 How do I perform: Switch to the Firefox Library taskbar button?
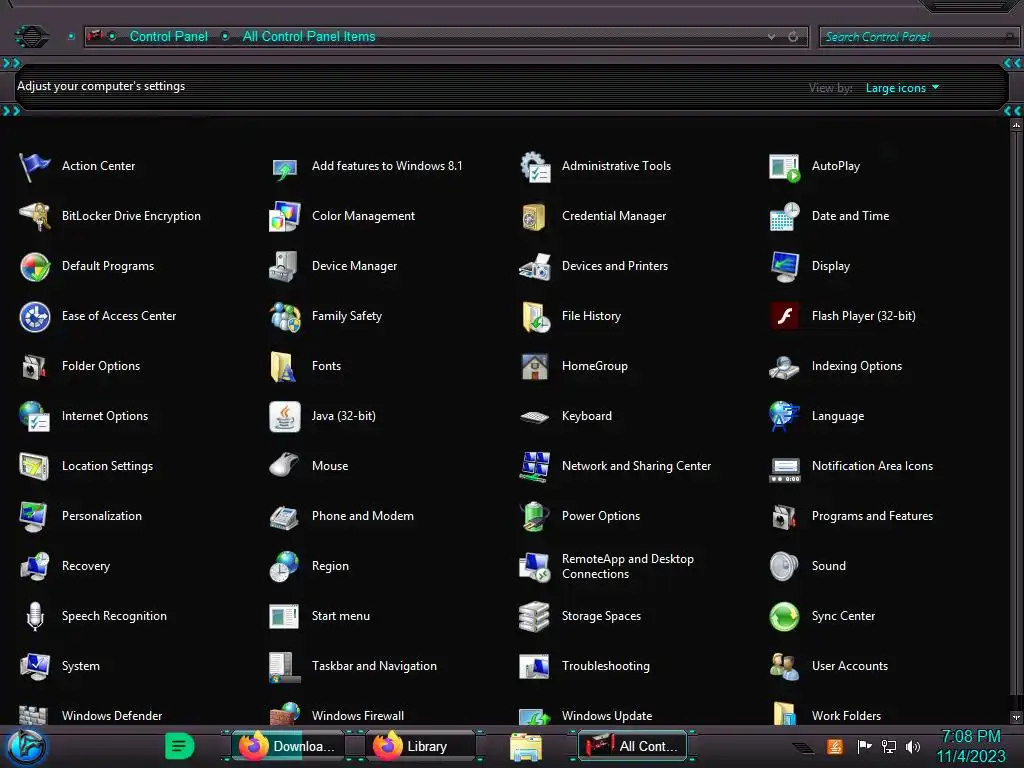coord(421,746)
